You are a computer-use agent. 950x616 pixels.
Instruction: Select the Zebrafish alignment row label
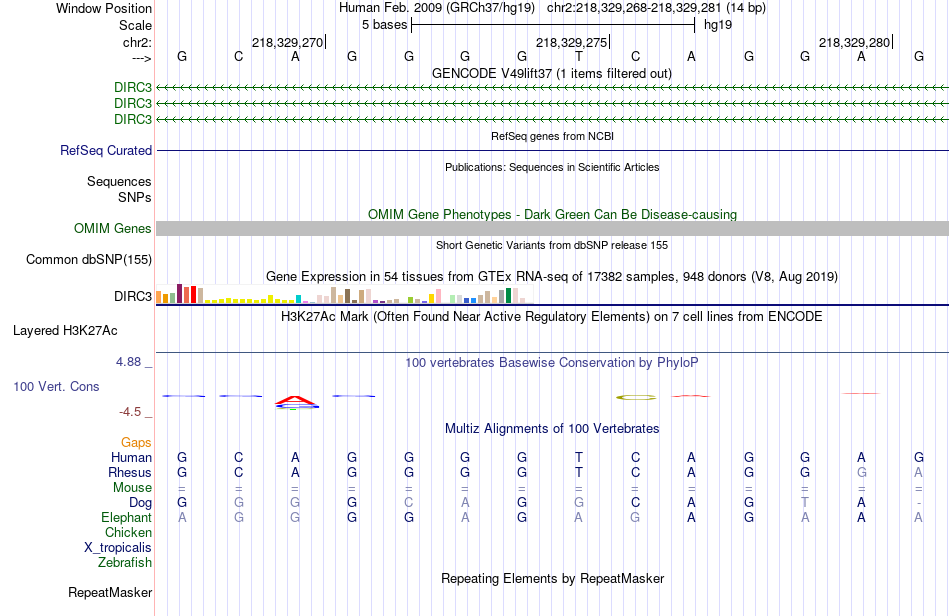pos(125,562)
